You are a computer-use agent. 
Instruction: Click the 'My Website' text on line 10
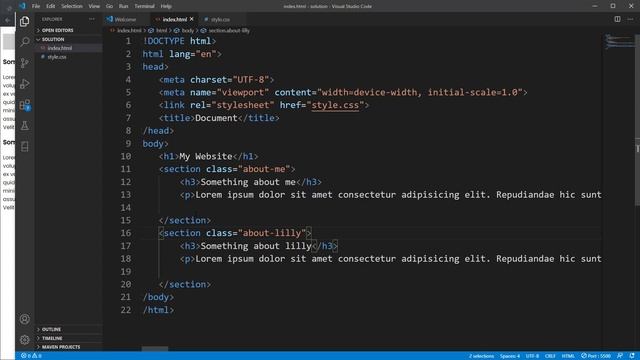[206, 156]
